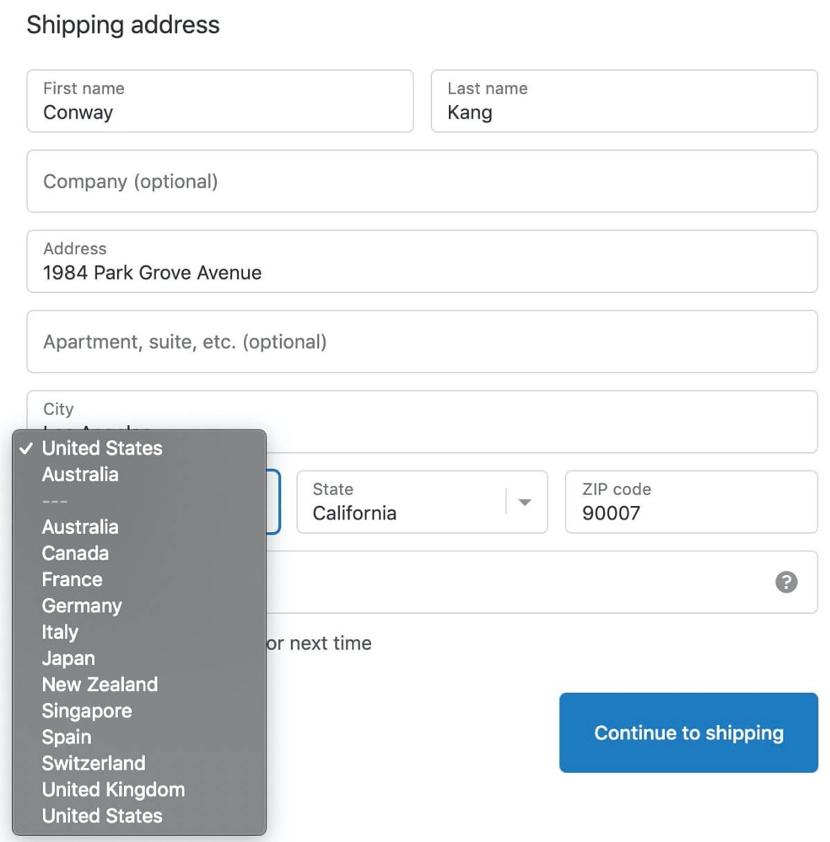Select Canada from the country list
This screenshot has width=830, height=842.
[x=74, y=552]
